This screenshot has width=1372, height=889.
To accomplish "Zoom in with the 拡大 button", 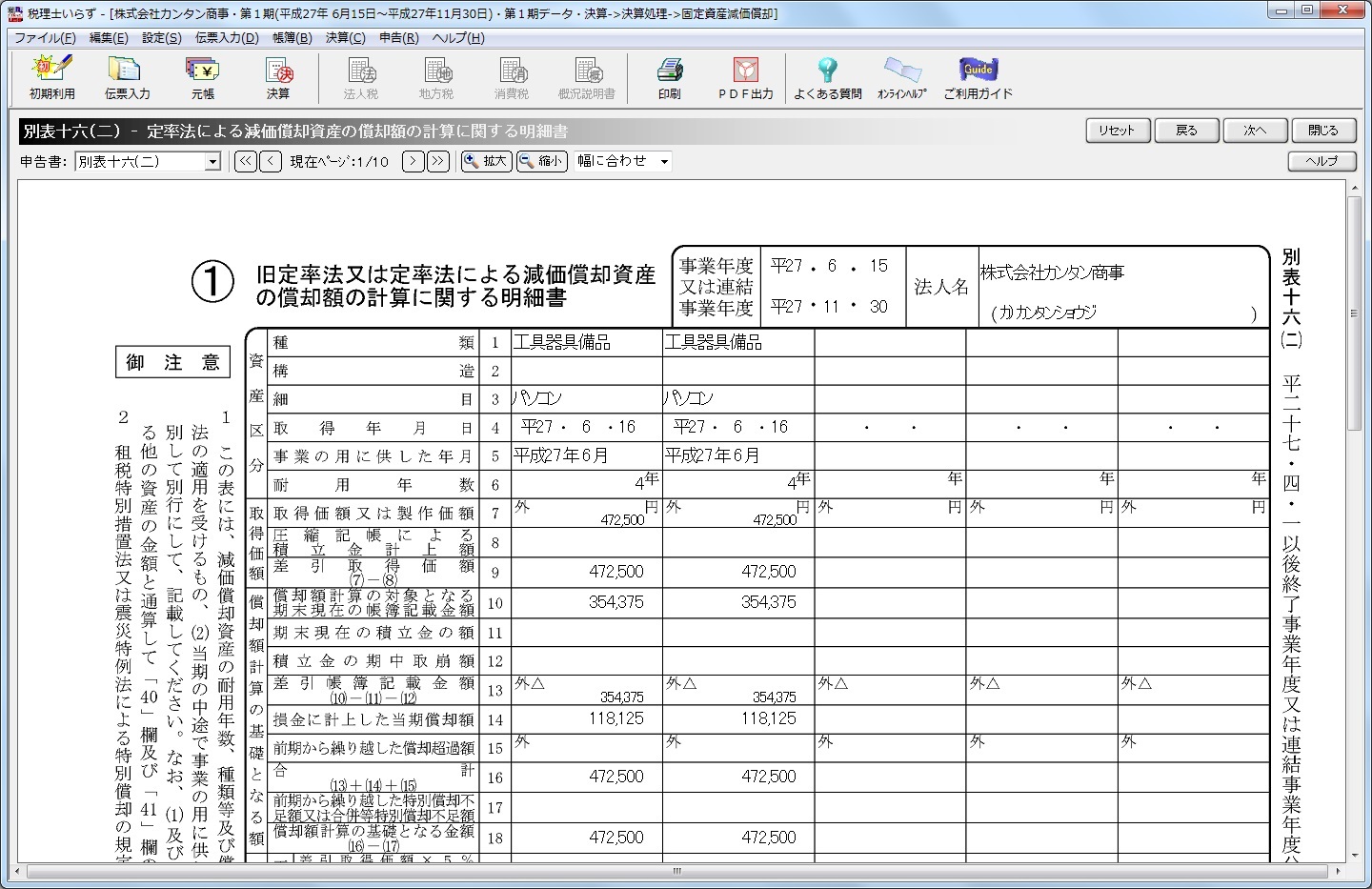I will pos(486,162).
